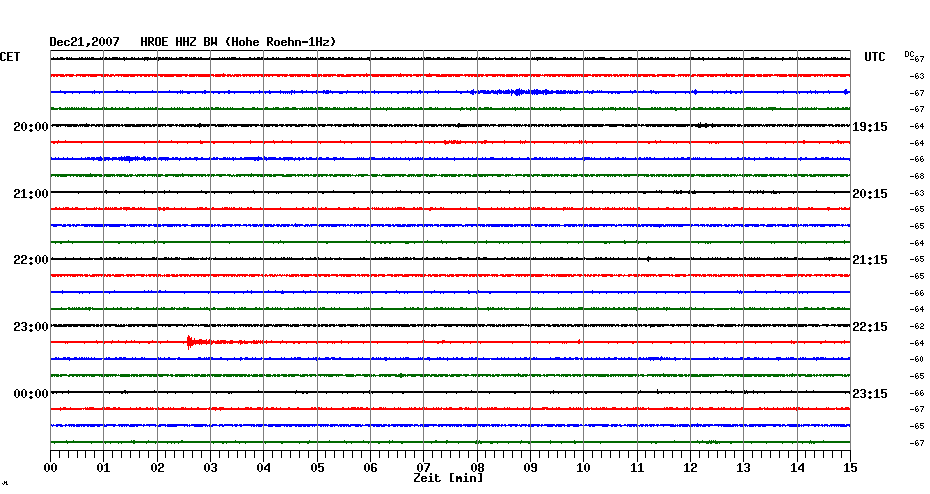
Task: Click the DC offset value '-62'
Action: [x=917, y=326]
